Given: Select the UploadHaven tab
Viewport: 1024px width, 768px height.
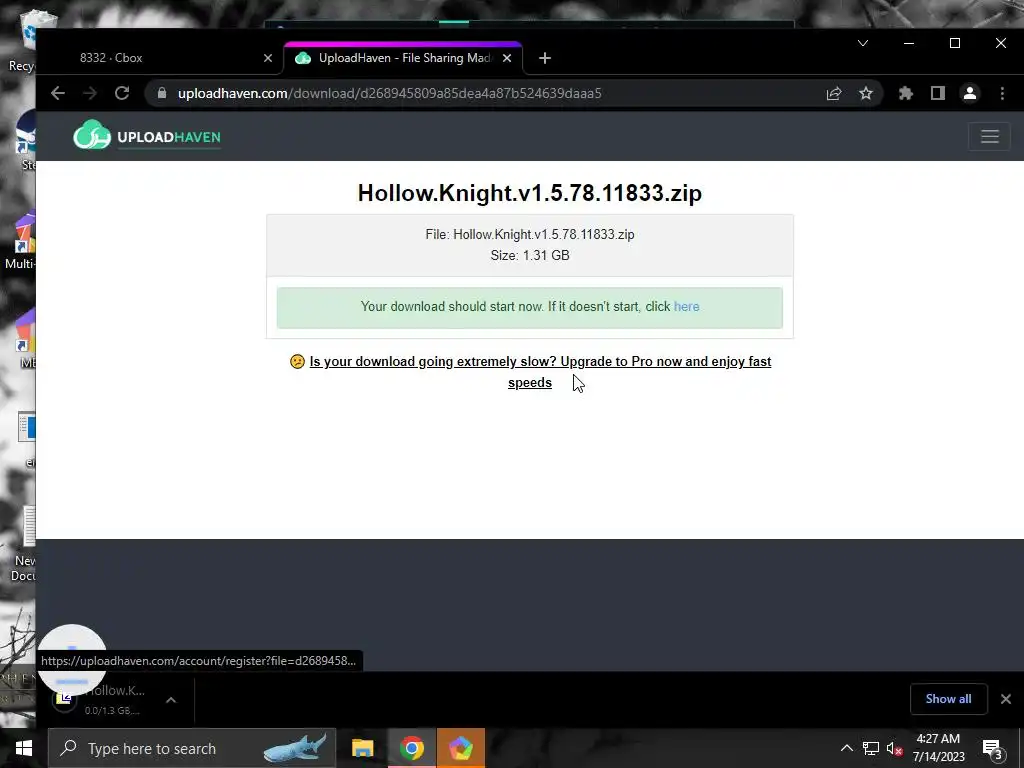Looking at the screenshot, I should [404, 58].
